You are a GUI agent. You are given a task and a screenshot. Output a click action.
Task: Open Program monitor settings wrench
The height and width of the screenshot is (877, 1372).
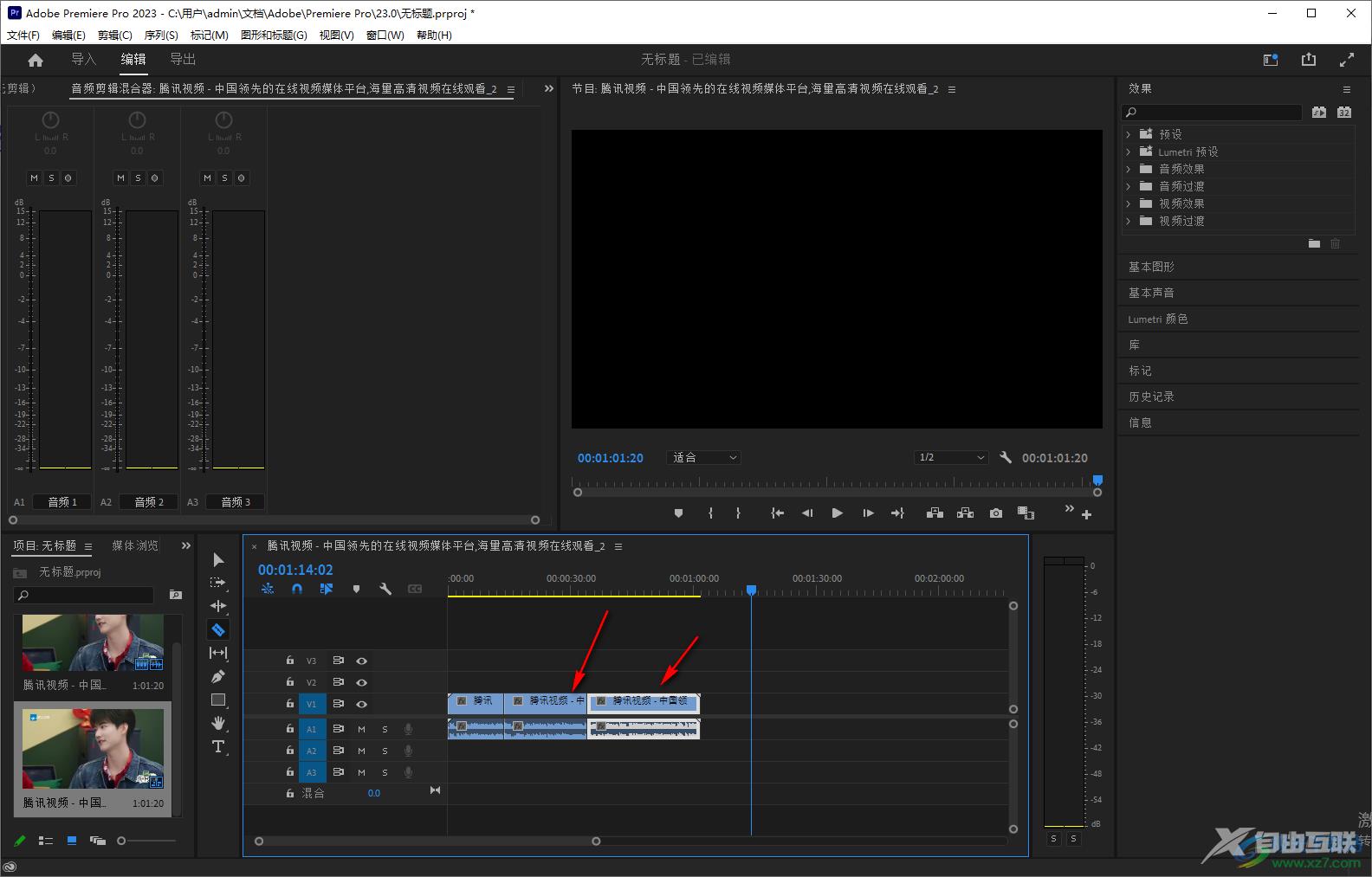(1006, 457)
